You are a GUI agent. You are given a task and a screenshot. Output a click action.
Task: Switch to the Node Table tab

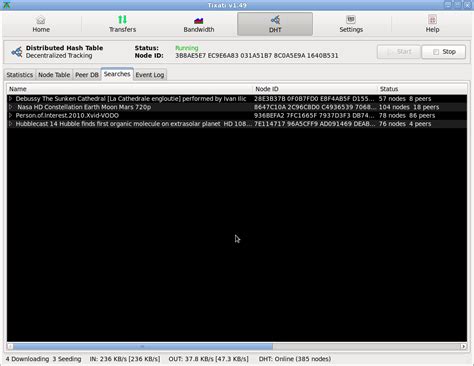pyautogui.click(x=54, y=75)
